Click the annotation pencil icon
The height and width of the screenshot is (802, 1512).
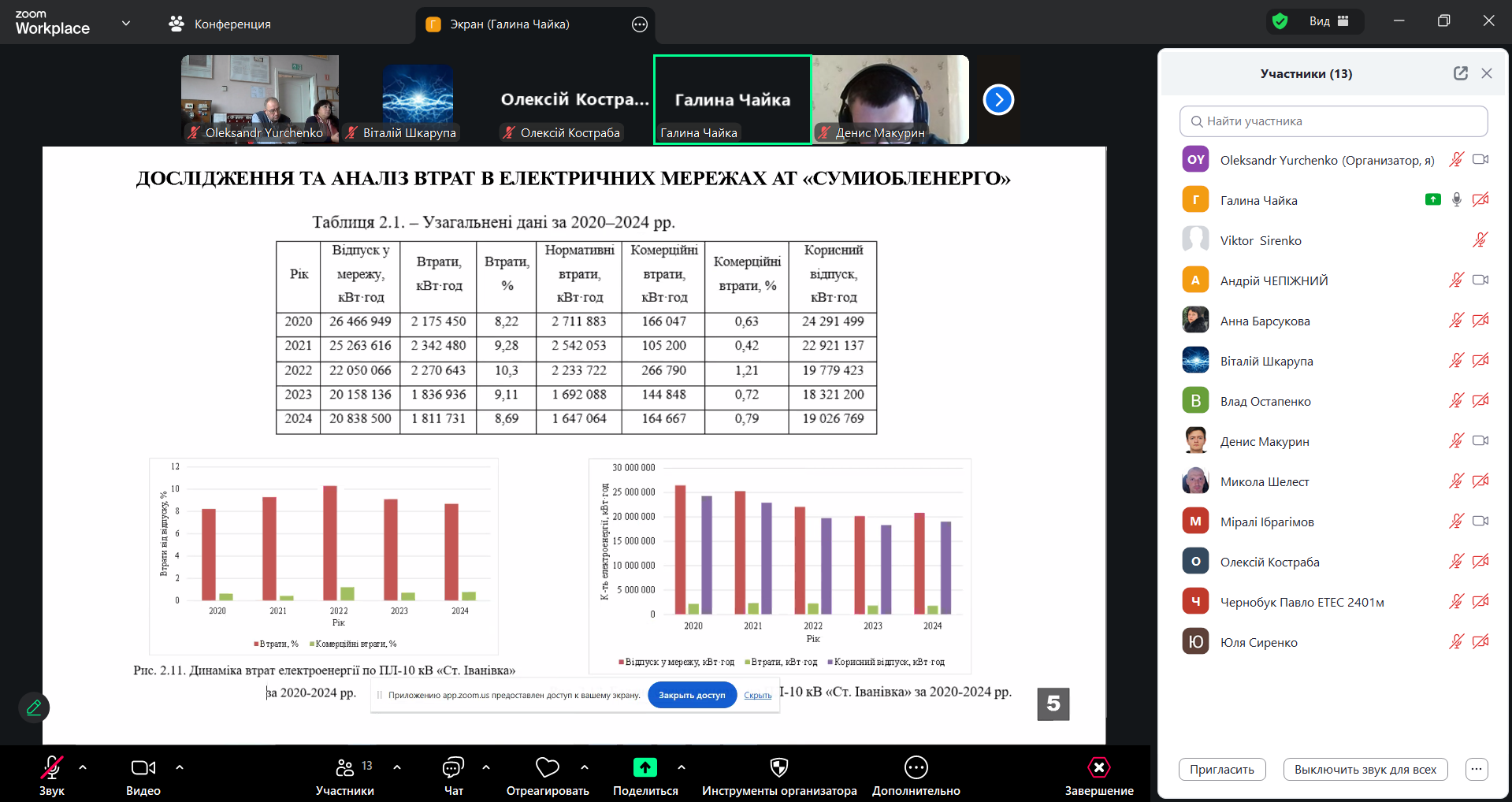(x=34, y=707)
